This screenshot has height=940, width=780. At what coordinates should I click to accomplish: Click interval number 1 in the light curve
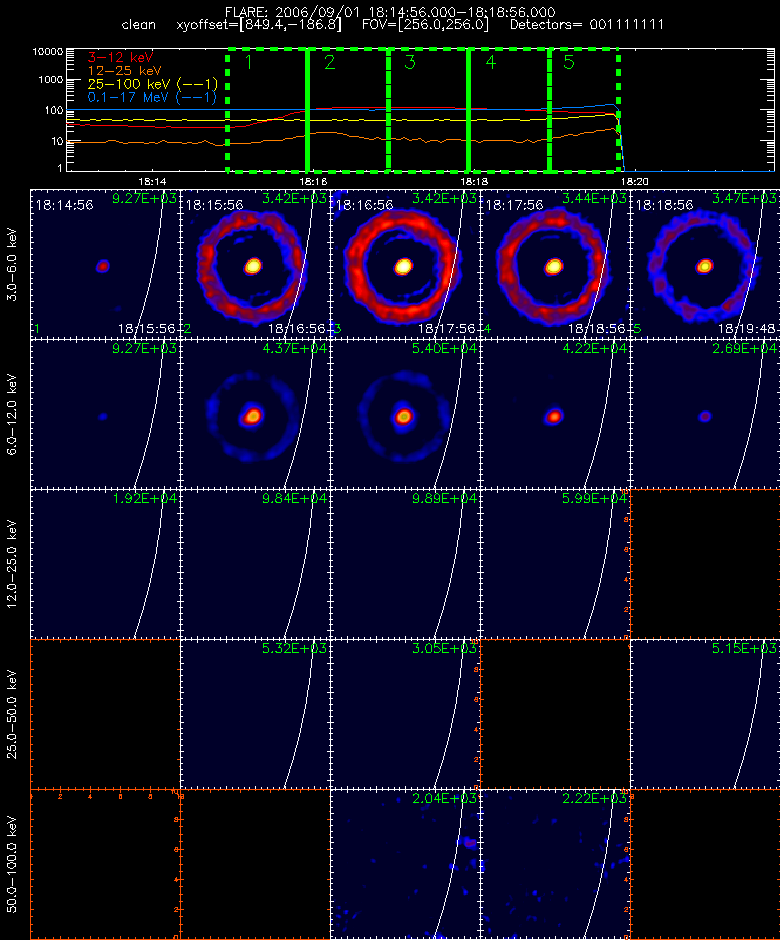(x=249, y=62)
